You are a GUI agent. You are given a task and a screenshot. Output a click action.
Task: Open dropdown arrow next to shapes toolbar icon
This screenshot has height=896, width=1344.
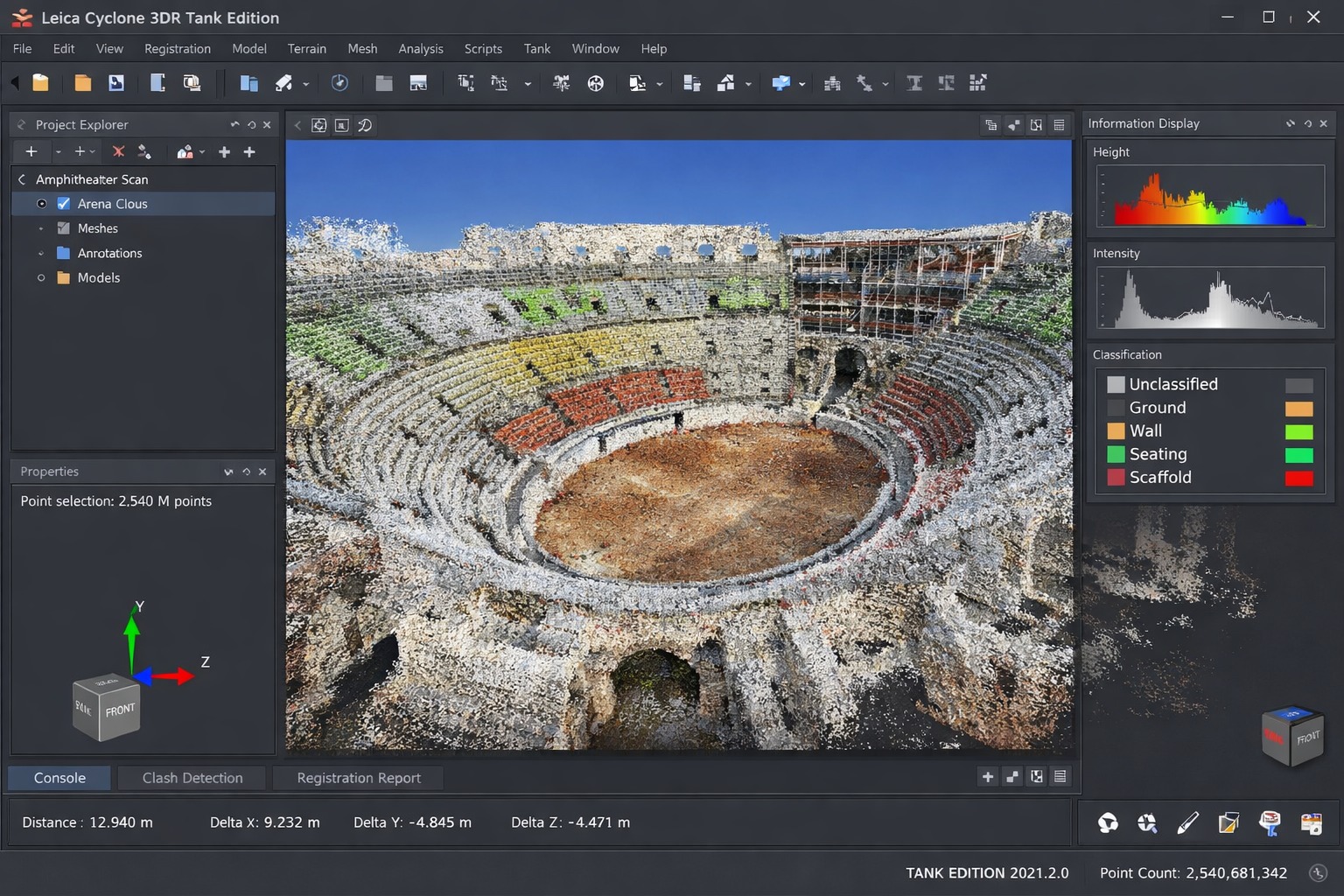click(x=748, y=84)
